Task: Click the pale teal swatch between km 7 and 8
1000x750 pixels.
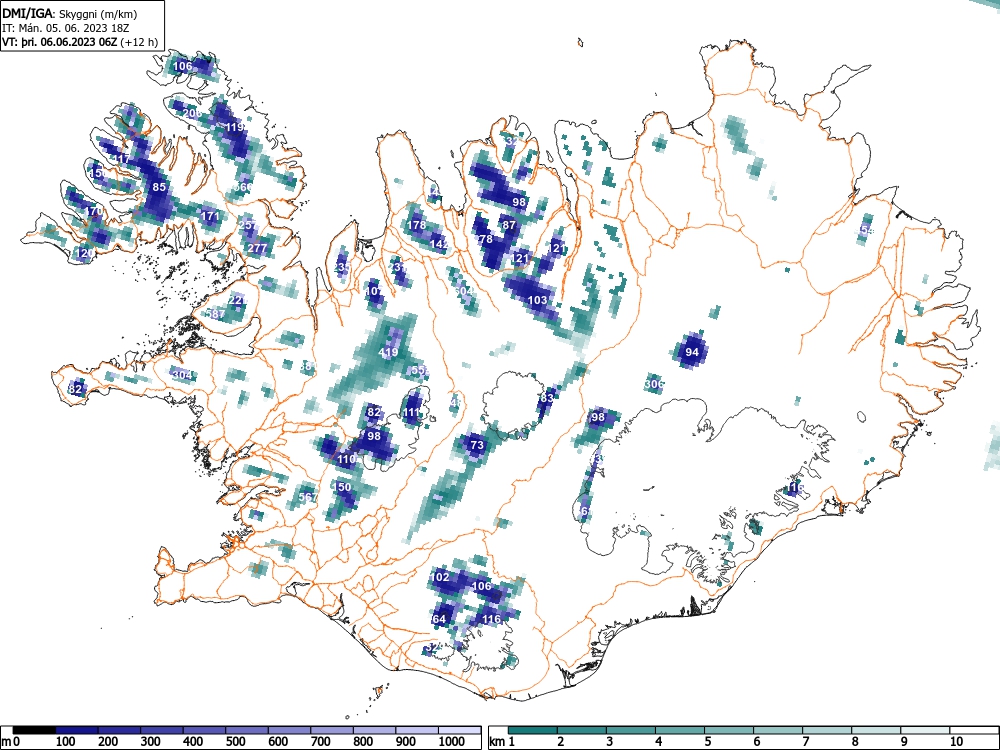Action: (827, 730)
